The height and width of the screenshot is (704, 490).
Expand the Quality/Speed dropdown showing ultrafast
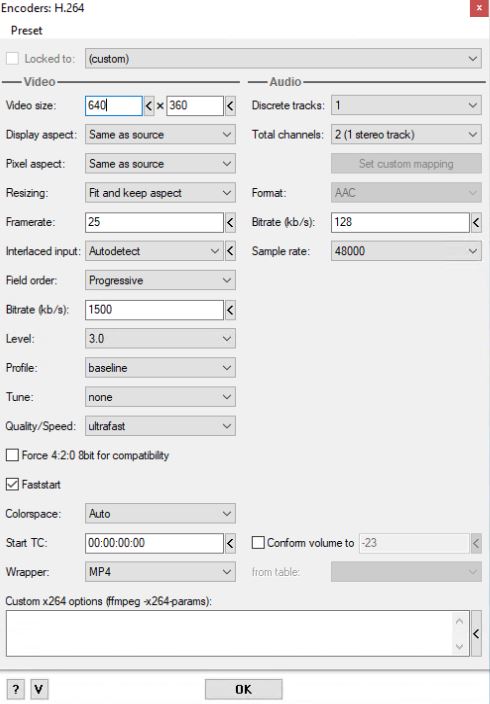pos(160,426)
